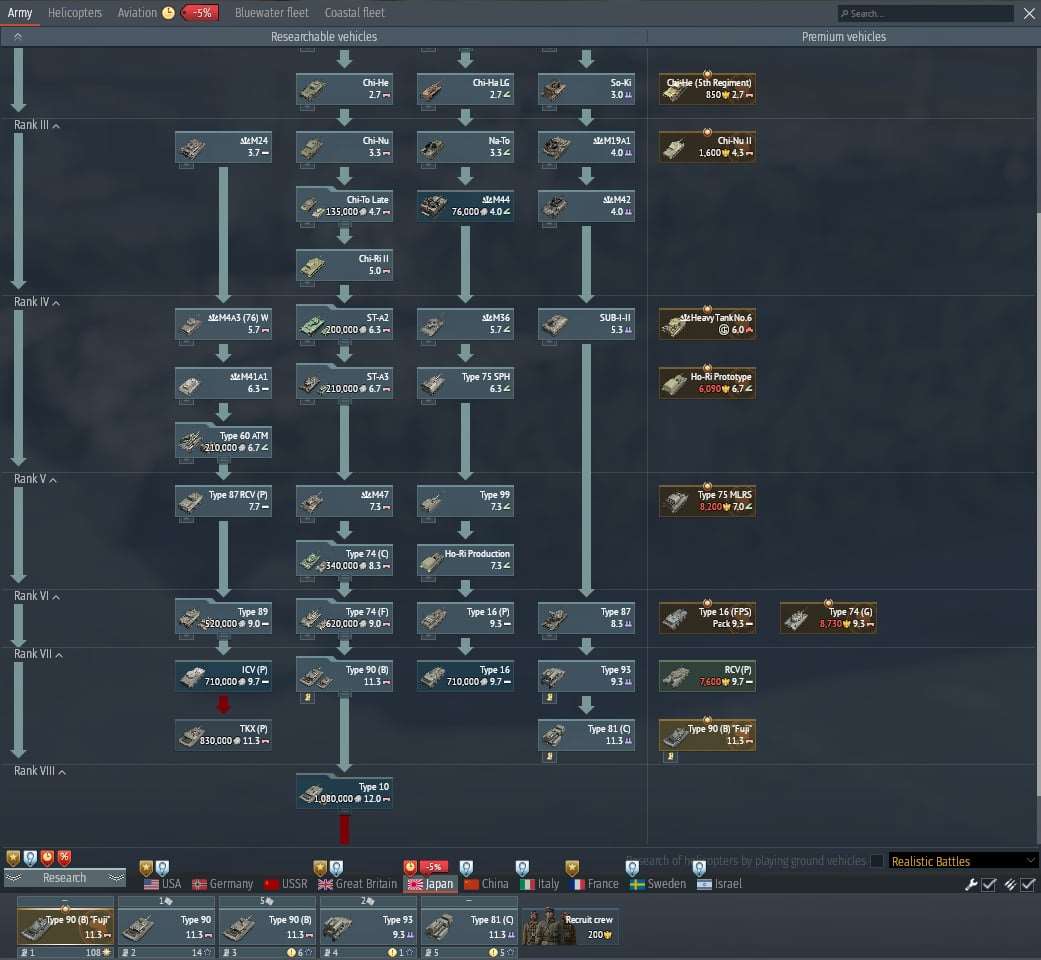Select the RCV (P) premium vehicle
Image resolution: width=1041 pixels, height=960 pixels.
pyautogui.click(x=707, y=676)
